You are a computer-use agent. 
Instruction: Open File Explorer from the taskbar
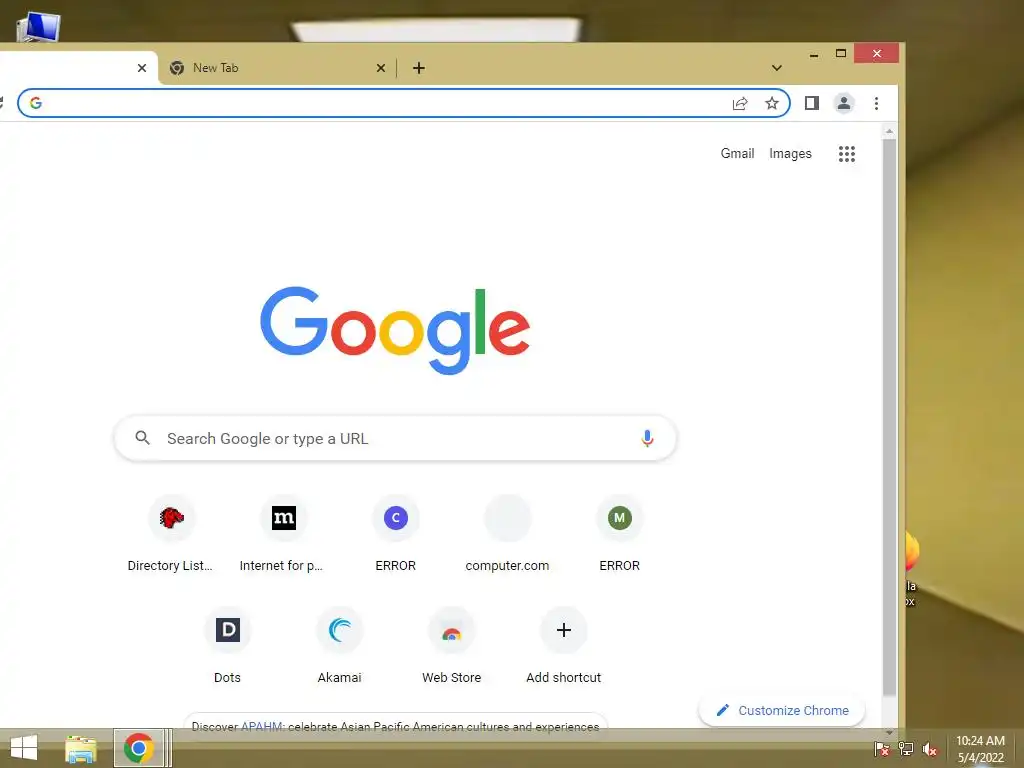80,748
